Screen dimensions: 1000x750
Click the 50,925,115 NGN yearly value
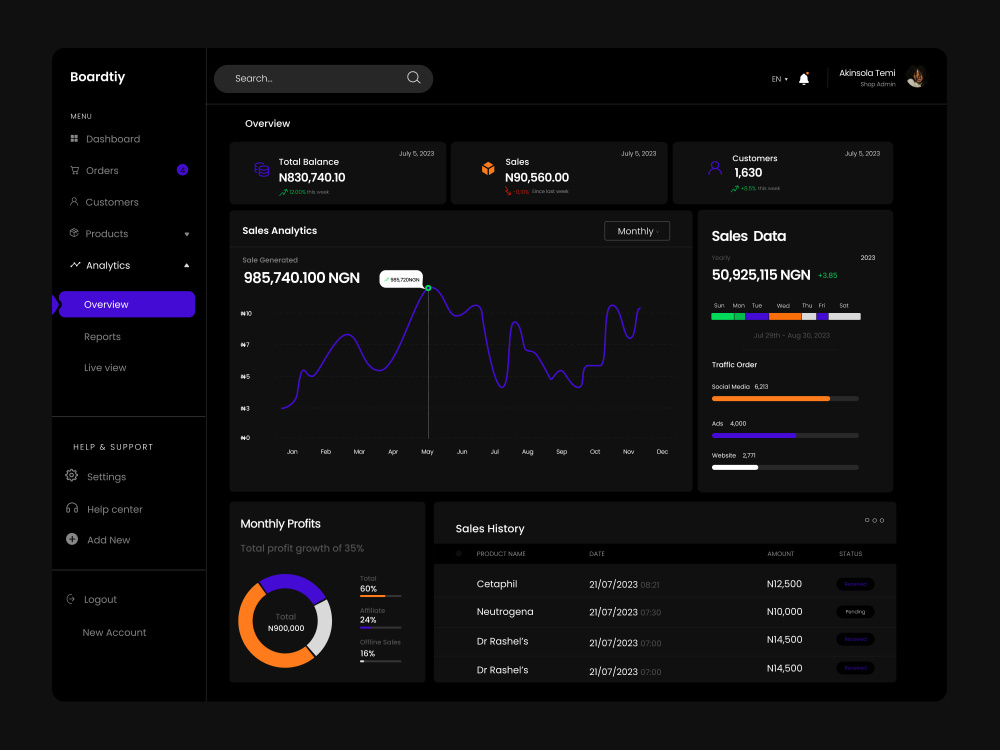[761, 275]
